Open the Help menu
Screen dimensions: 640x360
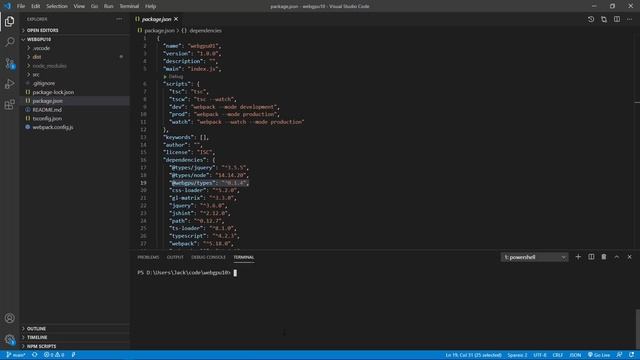point(150,6)
